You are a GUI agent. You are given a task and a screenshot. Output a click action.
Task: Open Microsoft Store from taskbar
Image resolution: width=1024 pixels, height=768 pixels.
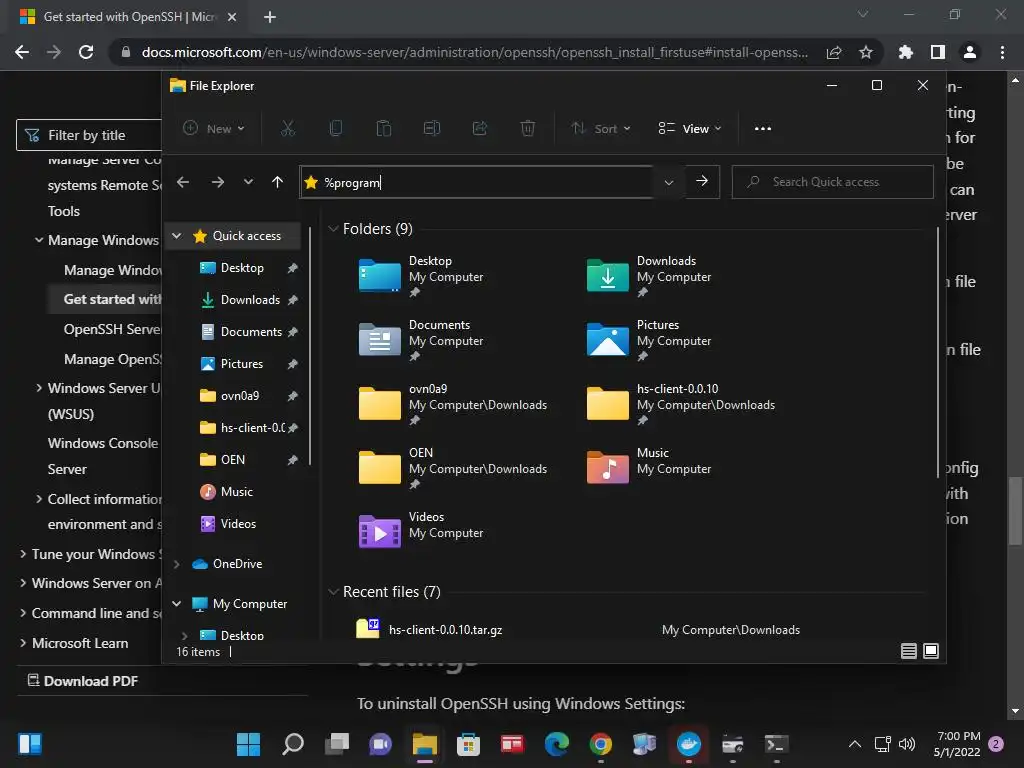click(x=468, y=744)
